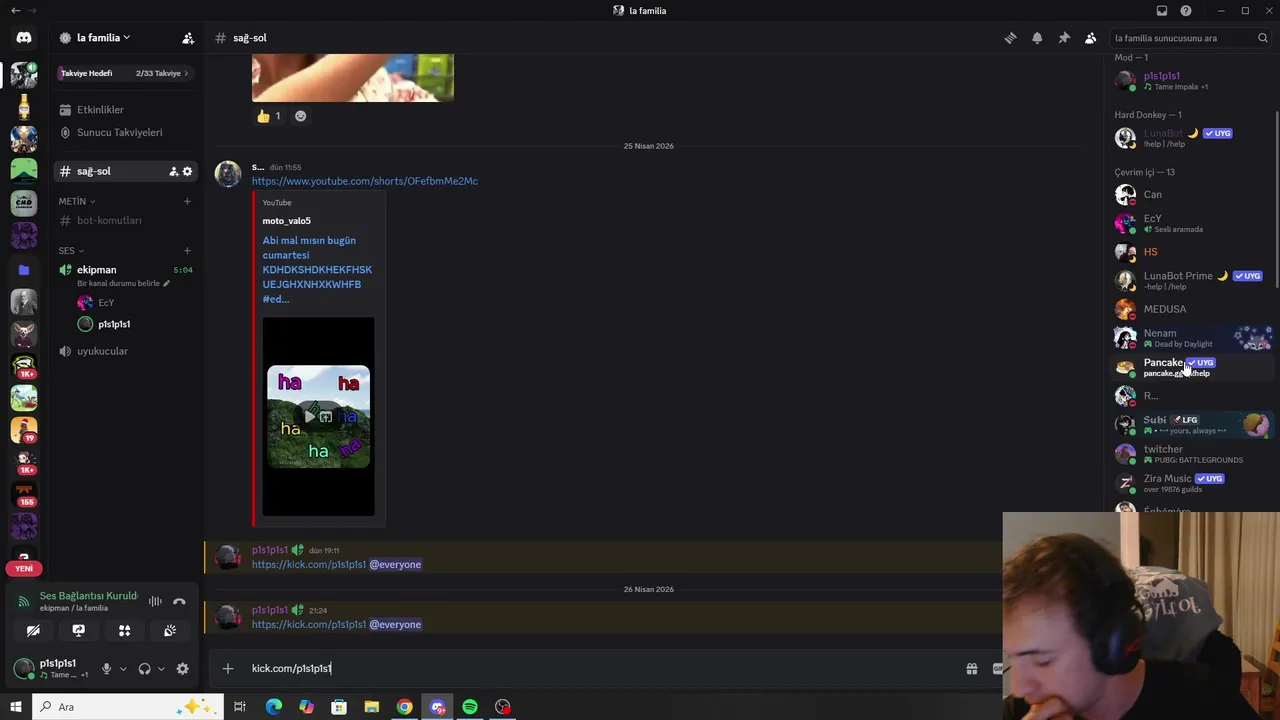Open Sunucu Takviyeleri item
Image resolution: width=1280 pixels, height=720 pixels.
pos(125,132)
